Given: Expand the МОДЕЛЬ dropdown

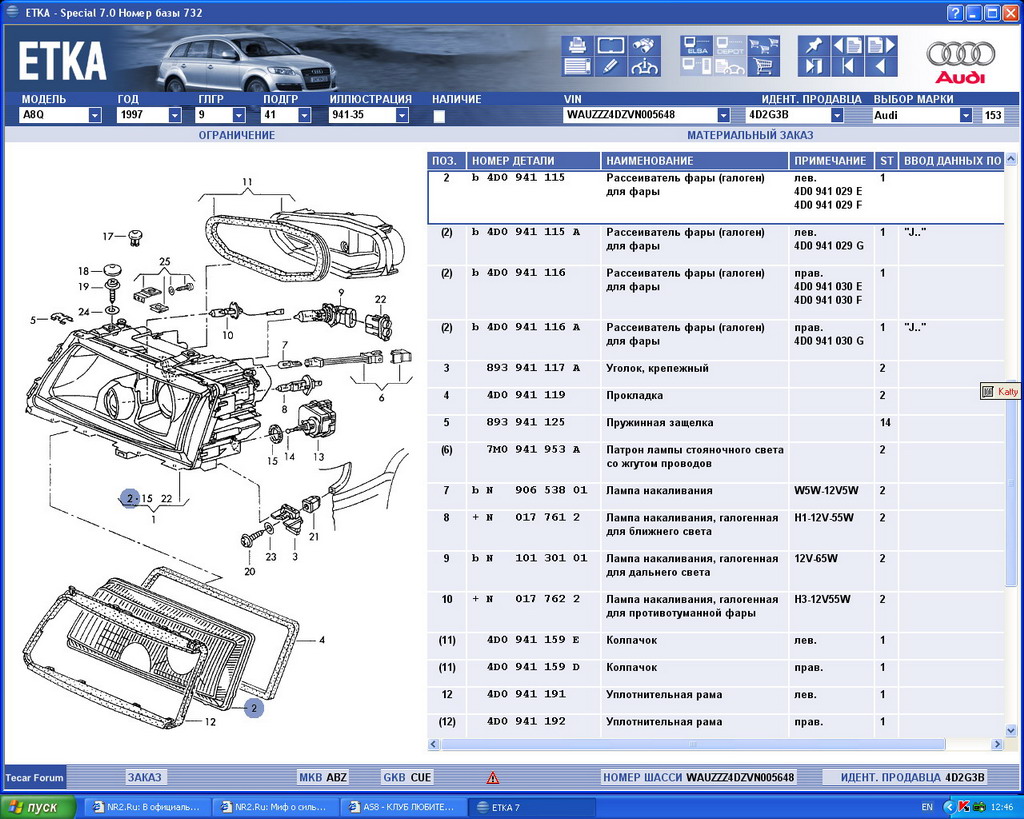Looking at the screenshot, I should tap(95, 116).
